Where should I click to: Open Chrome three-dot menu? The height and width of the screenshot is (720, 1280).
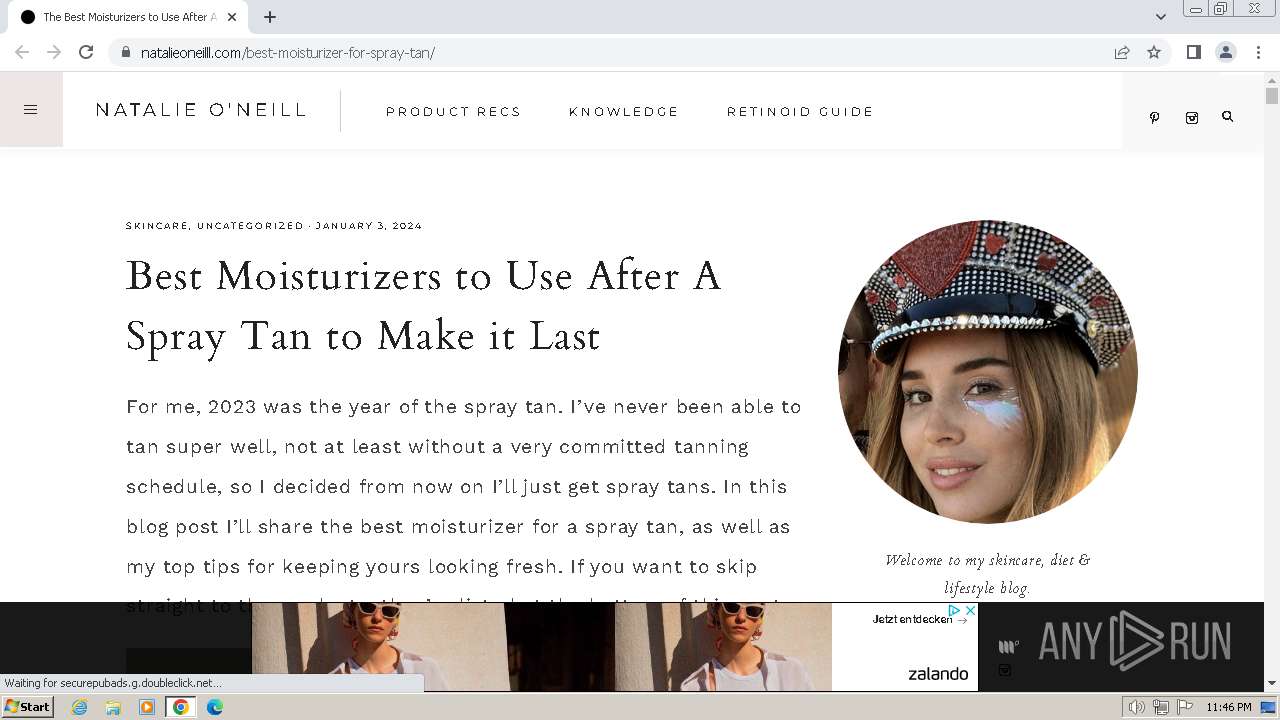1258,52
